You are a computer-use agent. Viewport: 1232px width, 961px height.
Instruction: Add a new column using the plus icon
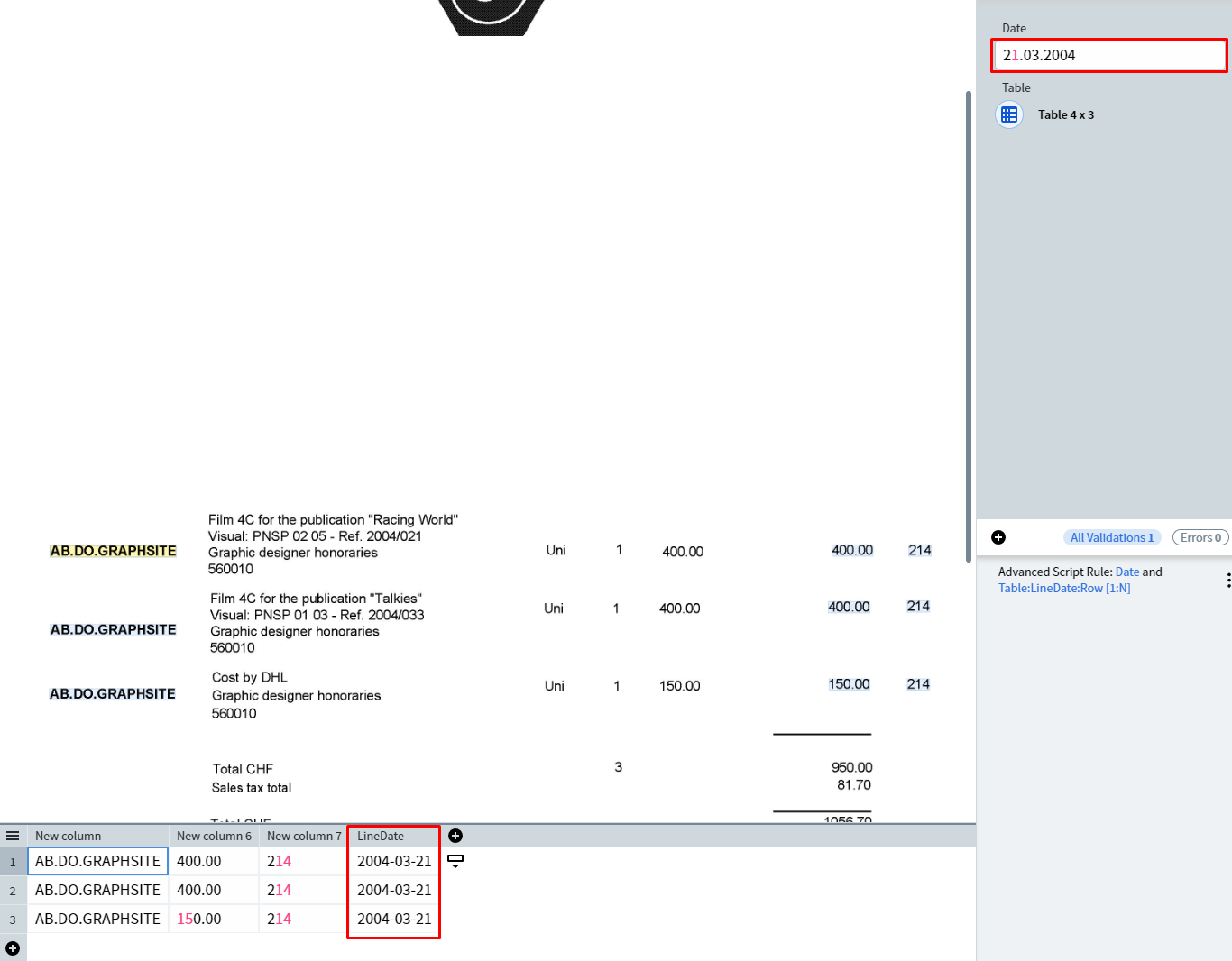(x=455, y=836)
